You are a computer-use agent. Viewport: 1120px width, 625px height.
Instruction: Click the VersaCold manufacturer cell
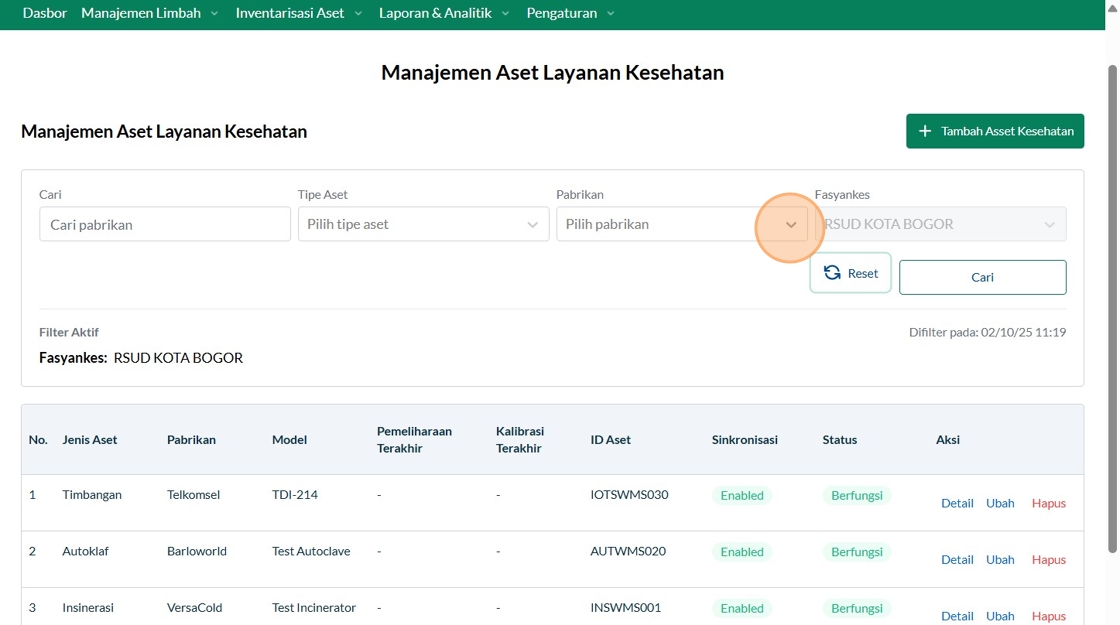(194, 607)
